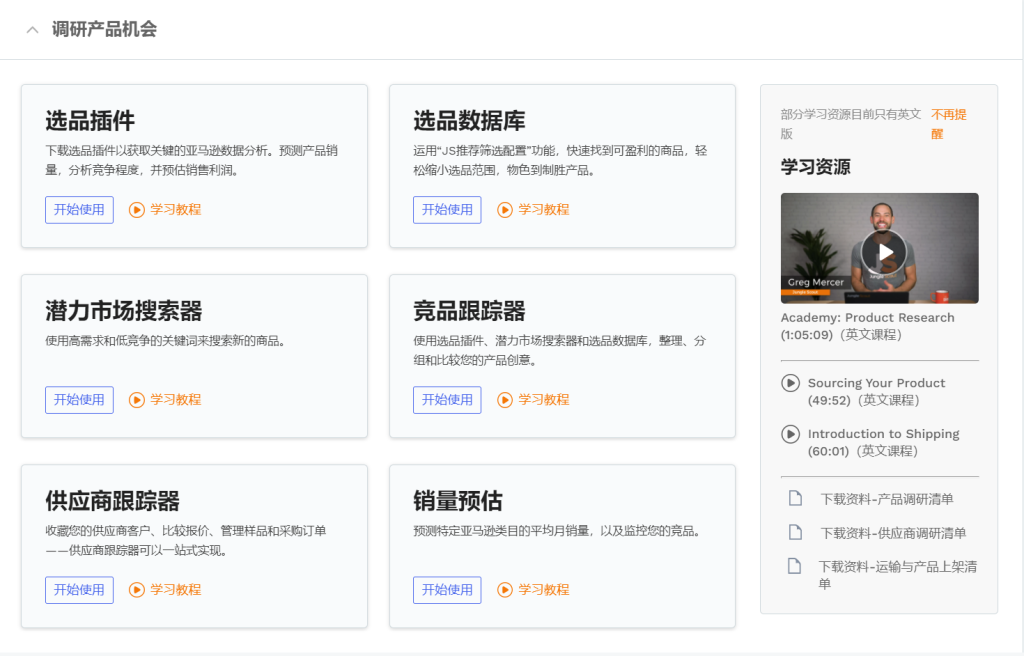Download 下载资料-供应商调研清单
Viewport: 1024px width, 656px height.
click(x=893, y=533)
